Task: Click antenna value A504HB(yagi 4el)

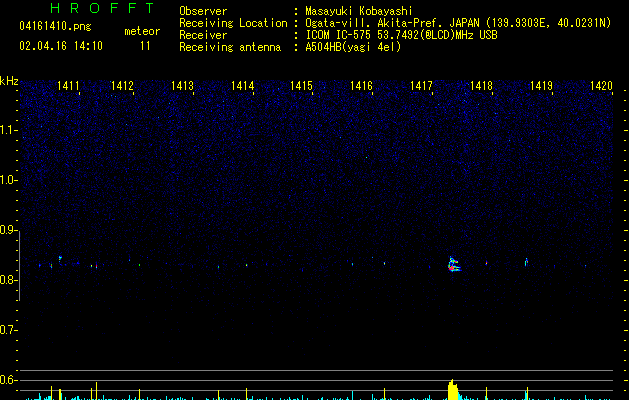Action: coord(353,47)
